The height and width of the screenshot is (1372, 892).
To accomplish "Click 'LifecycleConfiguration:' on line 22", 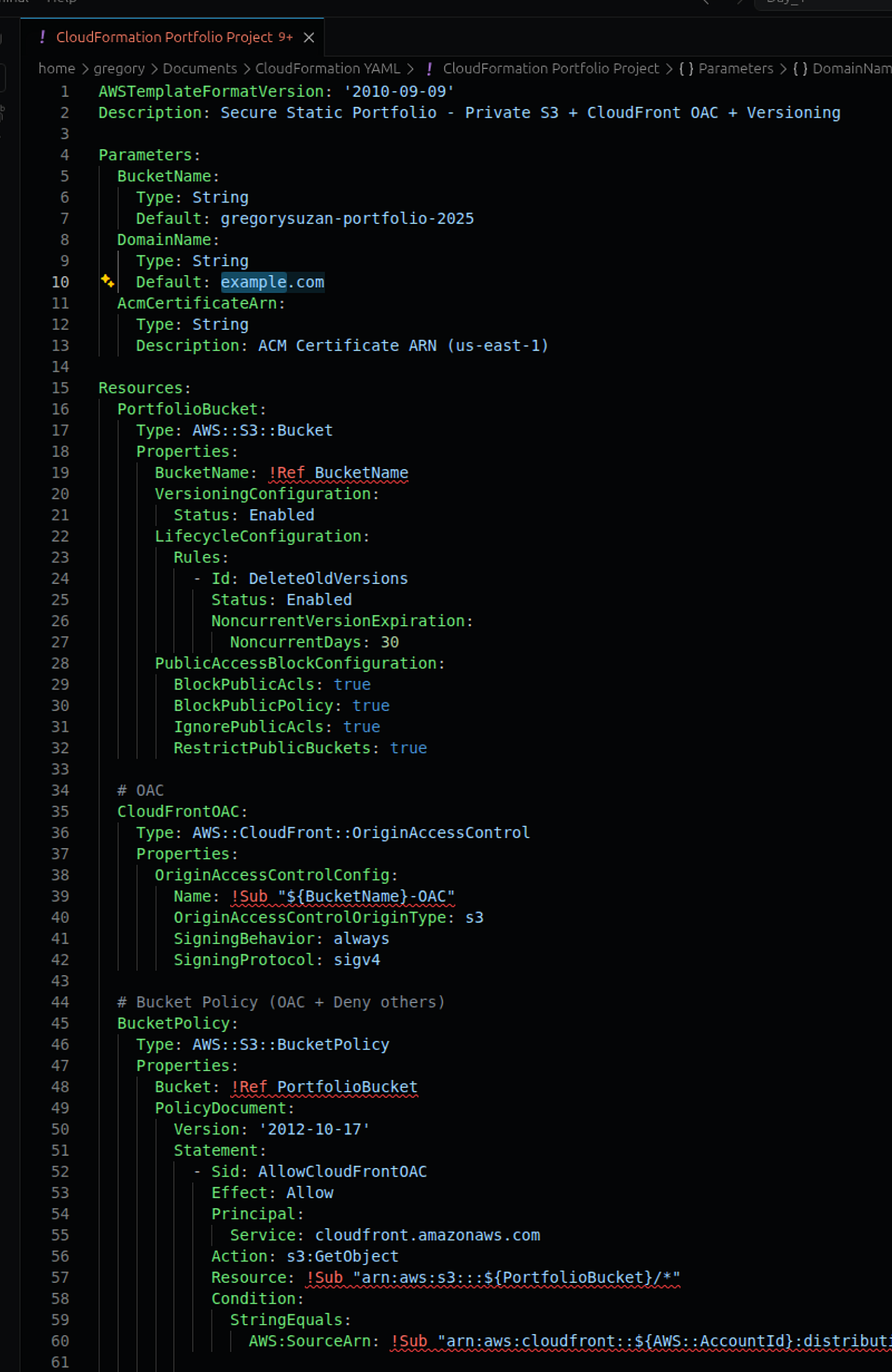I will 262,536.
